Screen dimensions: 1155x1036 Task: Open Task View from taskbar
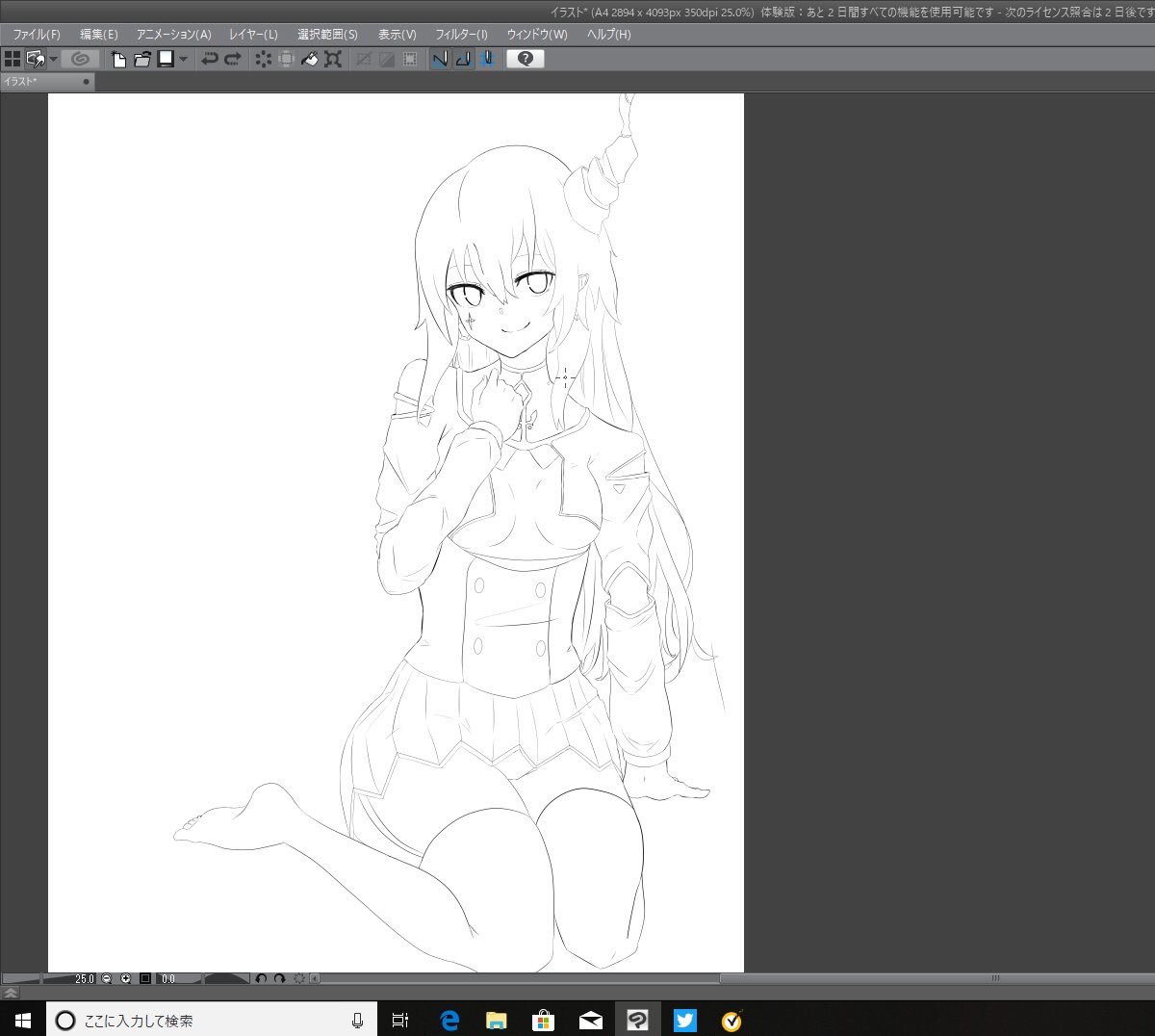tap(400, 1021)
